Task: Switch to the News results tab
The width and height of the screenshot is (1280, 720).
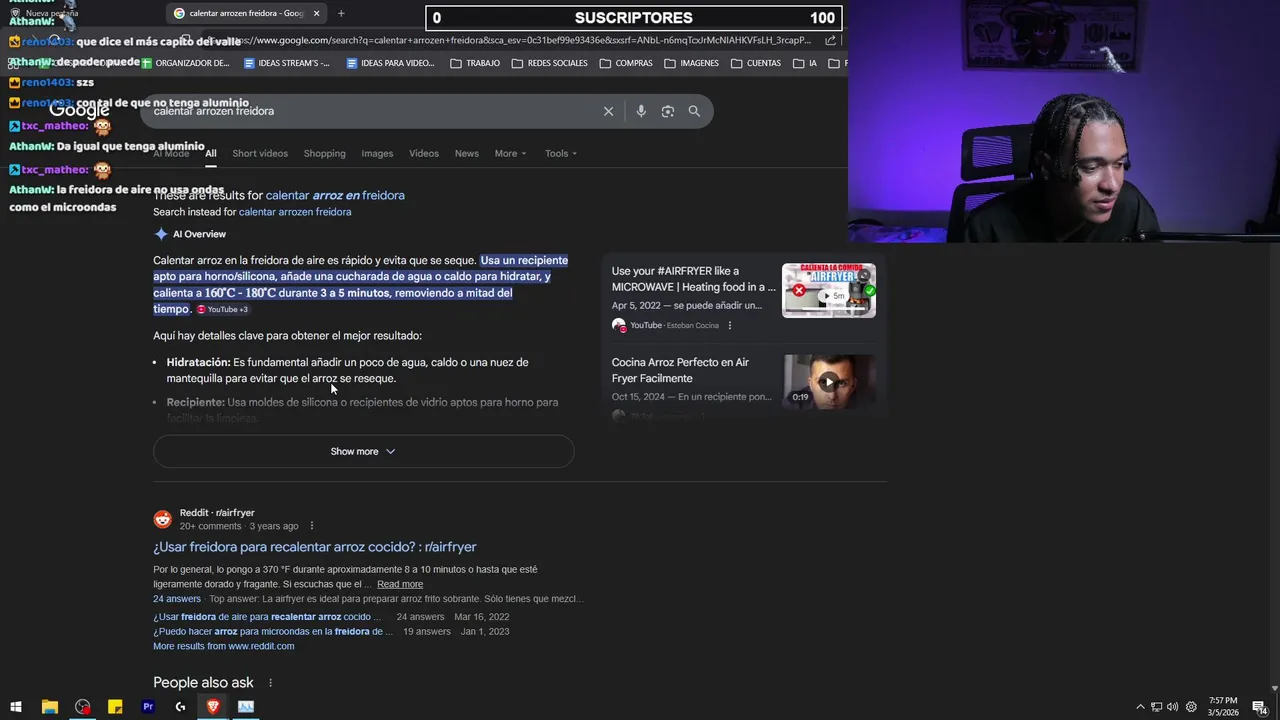Action: click(x=467, y=153)
